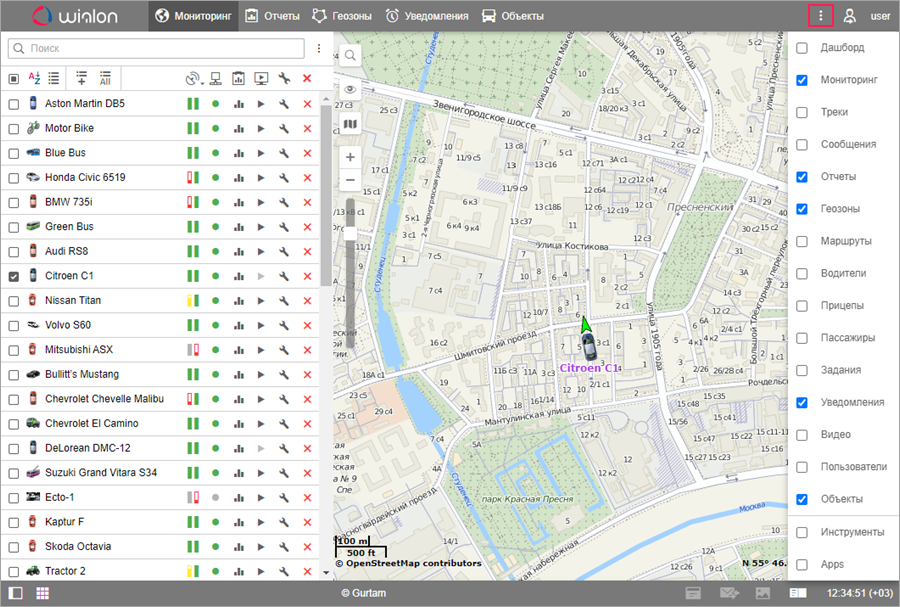Sort the unit list alphabetically A-Z
900x607 pixels.
(34, 79)
